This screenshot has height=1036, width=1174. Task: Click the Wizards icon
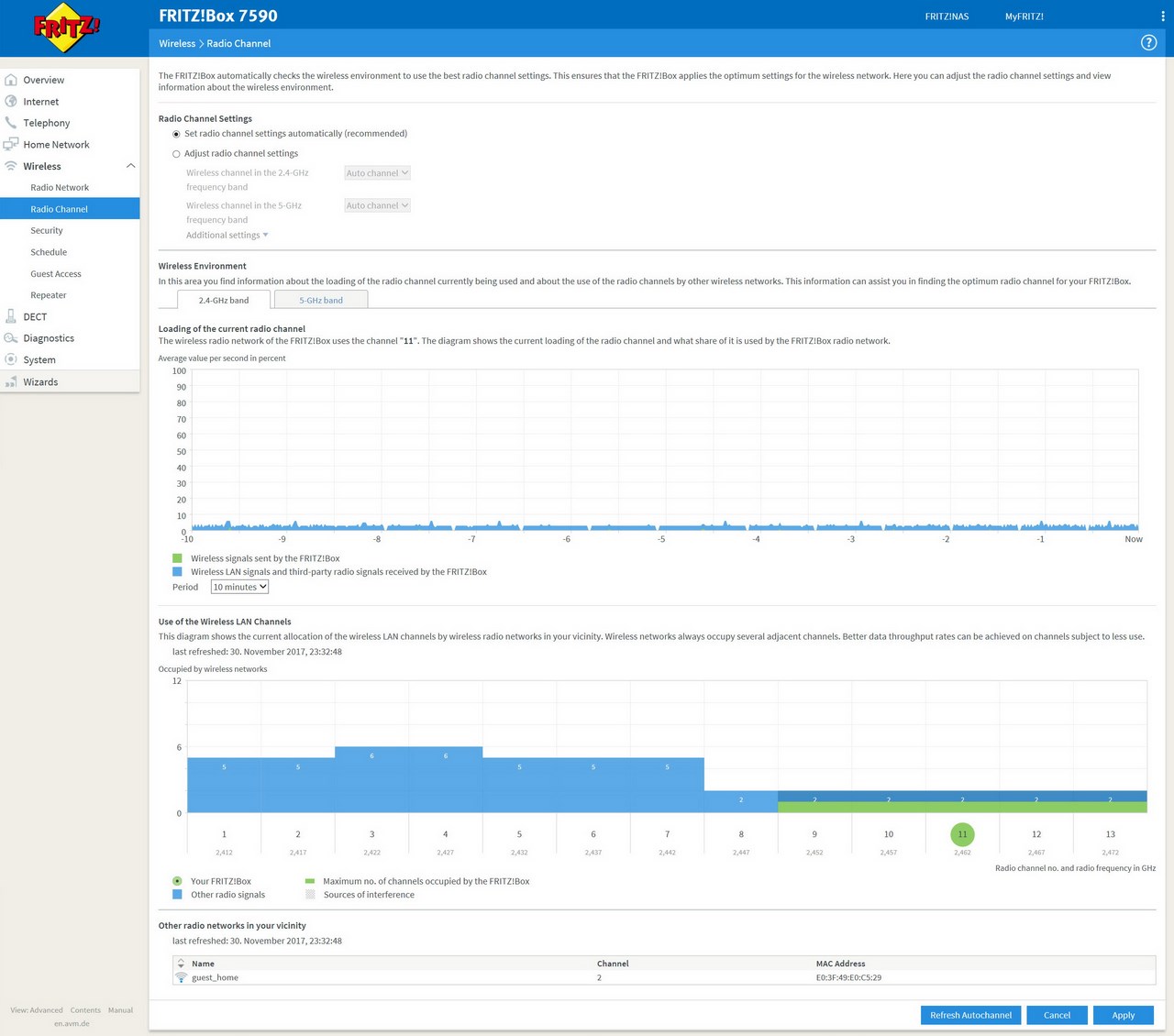[x=11, y=381]
